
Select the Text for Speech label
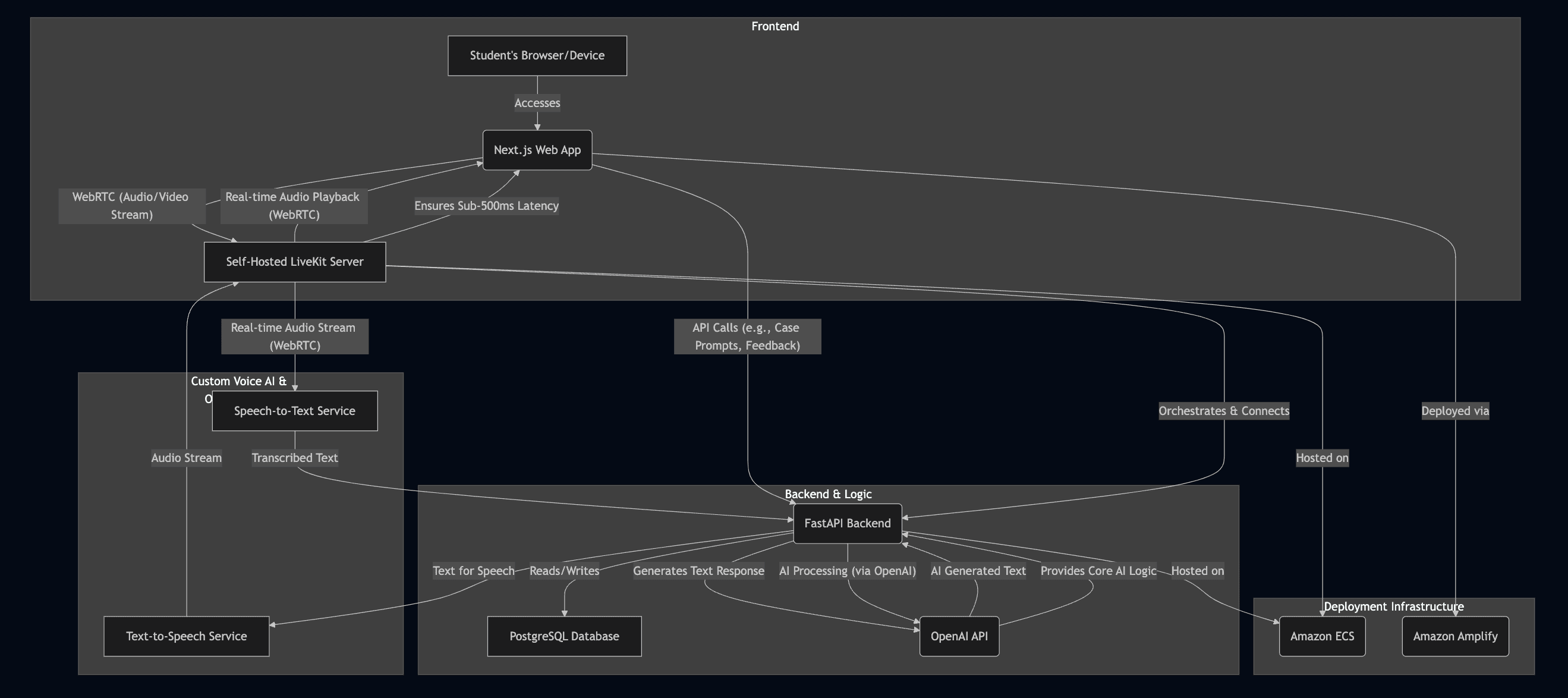click(474, 571)
